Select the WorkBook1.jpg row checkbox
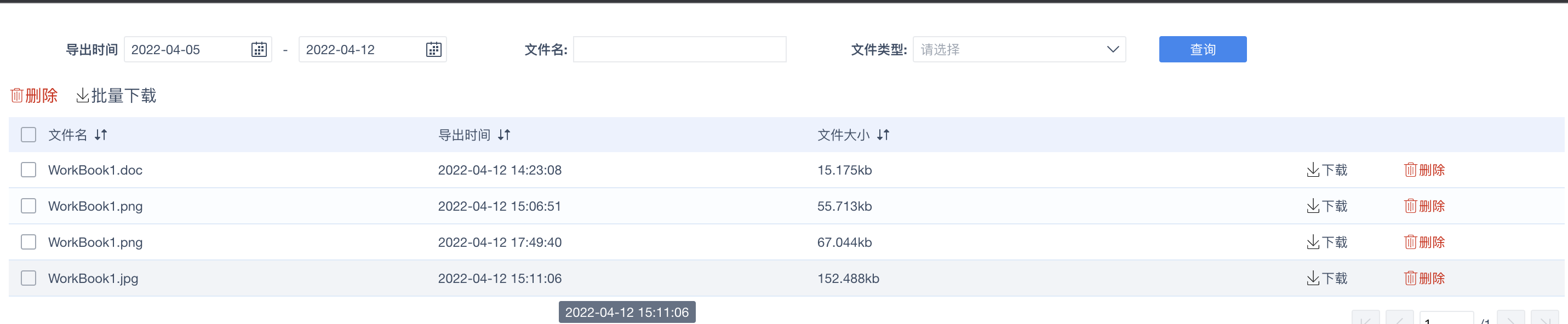The image size is (1568, 324). pyautogui.click(x=28, y=278)
